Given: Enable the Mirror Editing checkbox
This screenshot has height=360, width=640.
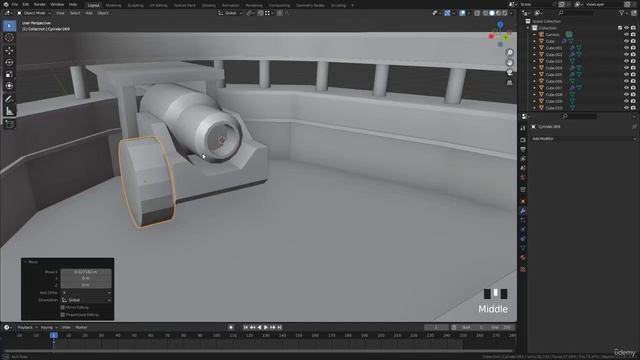Looking at the screenshot, I should [x=63, y=307].
